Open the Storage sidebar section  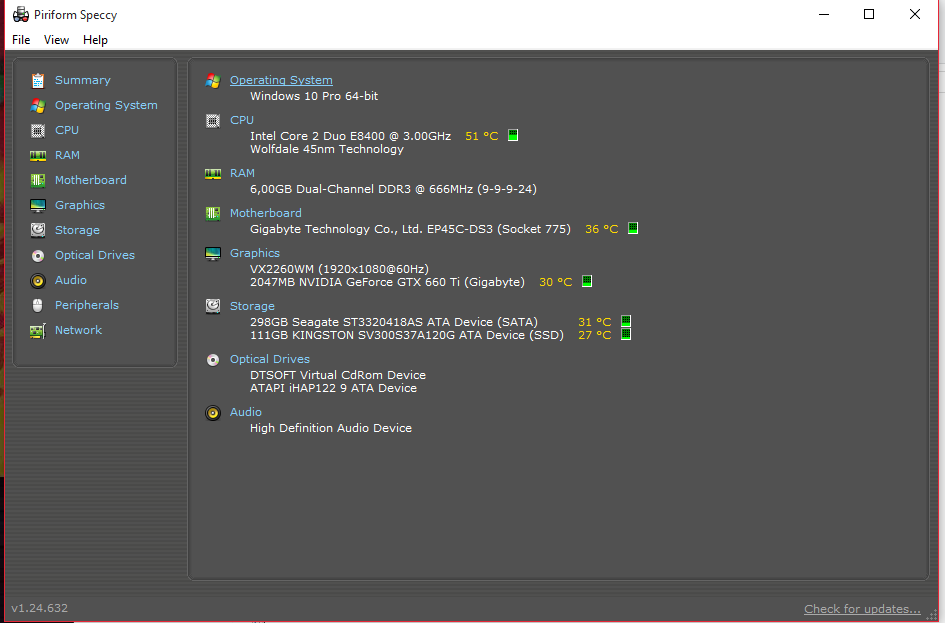[x=77, y=230]
